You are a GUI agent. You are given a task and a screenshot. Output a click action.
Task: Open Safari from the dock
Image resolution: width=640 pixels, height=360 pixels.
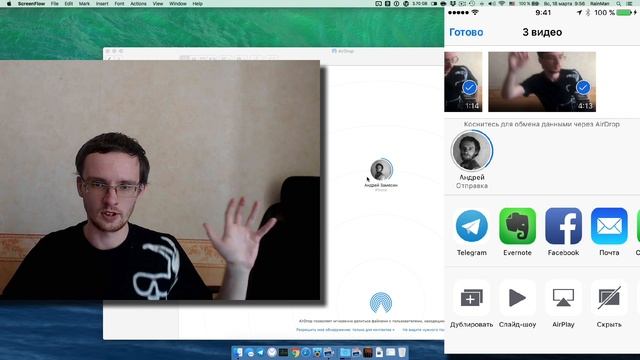[x=306, y=352]
